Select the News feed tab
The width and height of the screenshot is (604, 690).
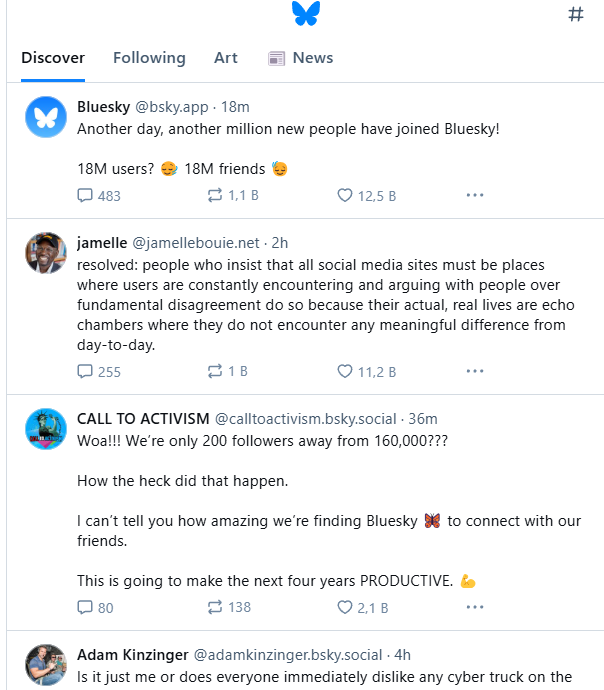[301, 58]
